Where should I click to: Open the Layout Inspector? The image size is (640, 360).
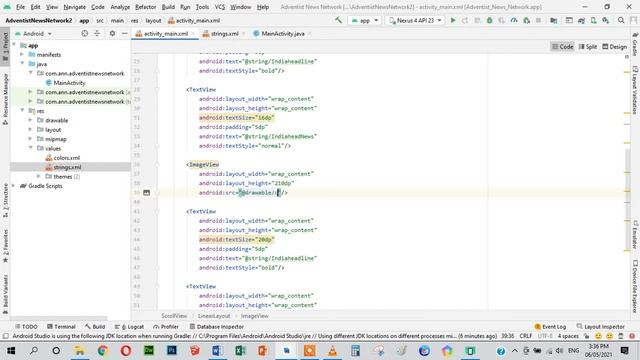click(x=600, y=327)
